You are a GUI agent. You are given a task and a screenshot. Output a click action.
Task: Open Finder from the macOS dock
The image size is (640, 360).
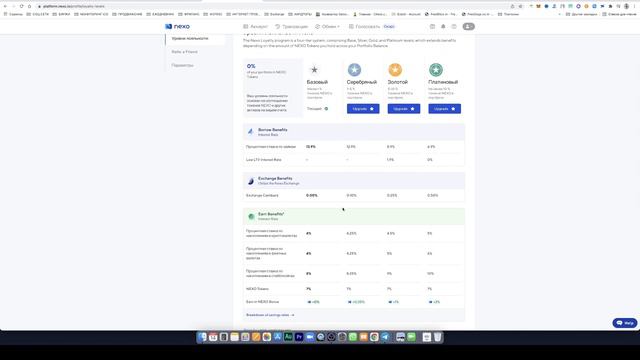(x=202, y=337)
